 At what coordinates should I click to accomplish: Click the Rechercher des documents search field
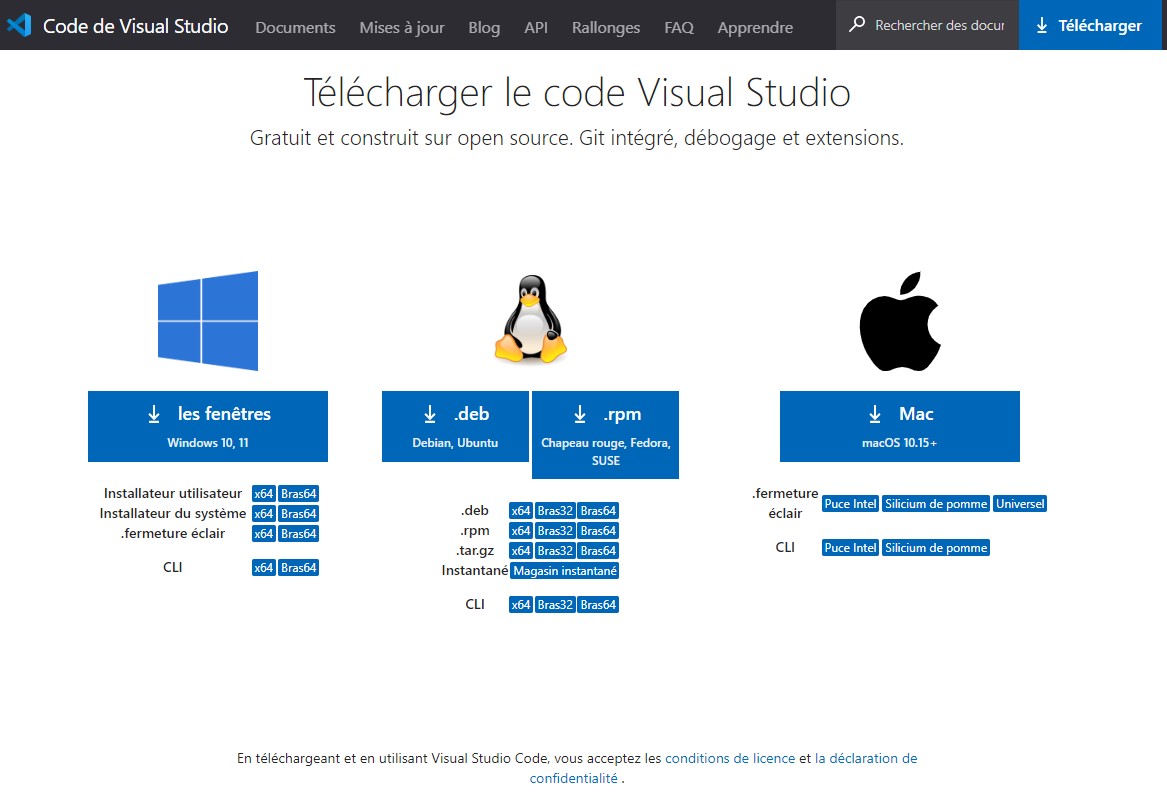(x=927, y=25)
